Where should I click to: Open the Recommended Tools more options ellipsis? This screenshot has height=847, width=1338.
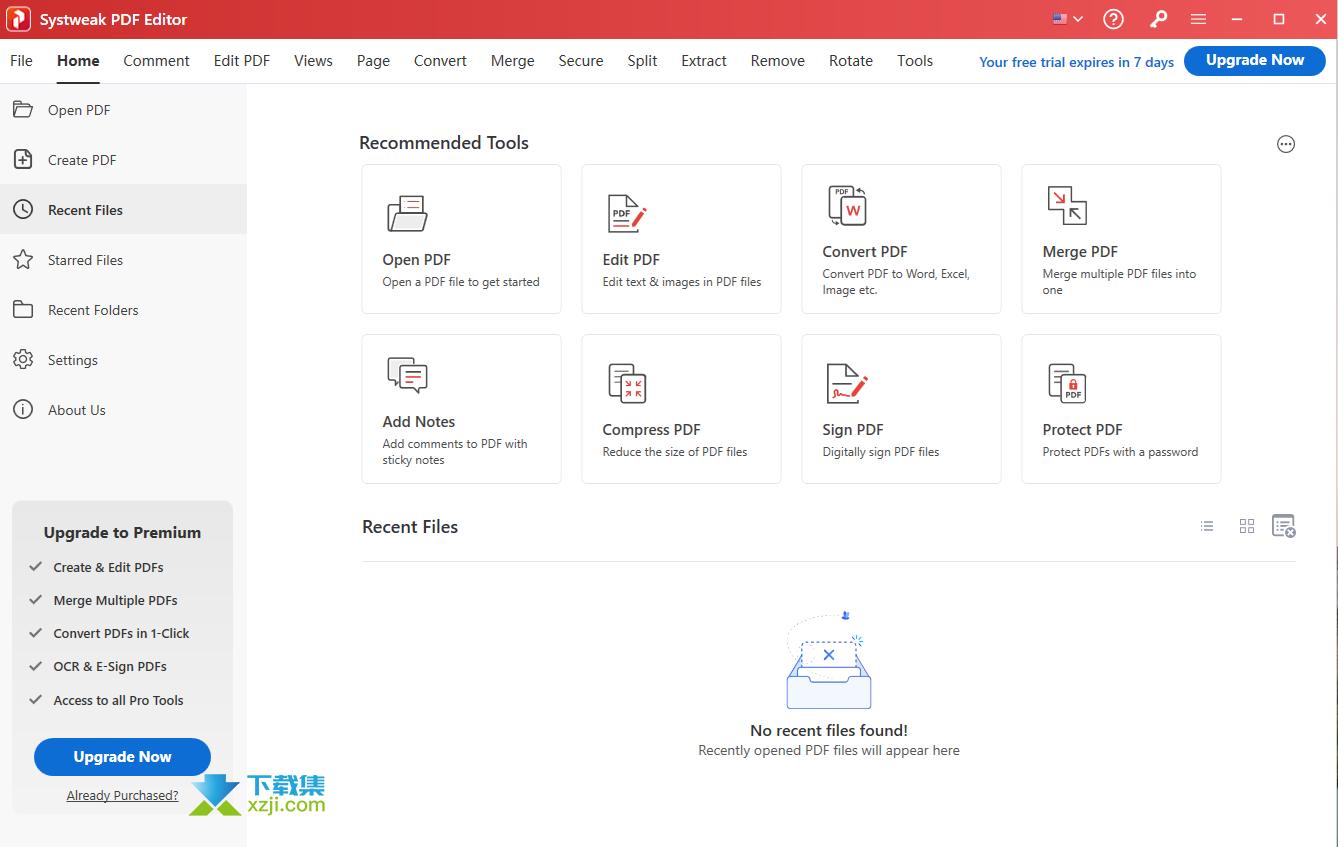coord(1286,144)
